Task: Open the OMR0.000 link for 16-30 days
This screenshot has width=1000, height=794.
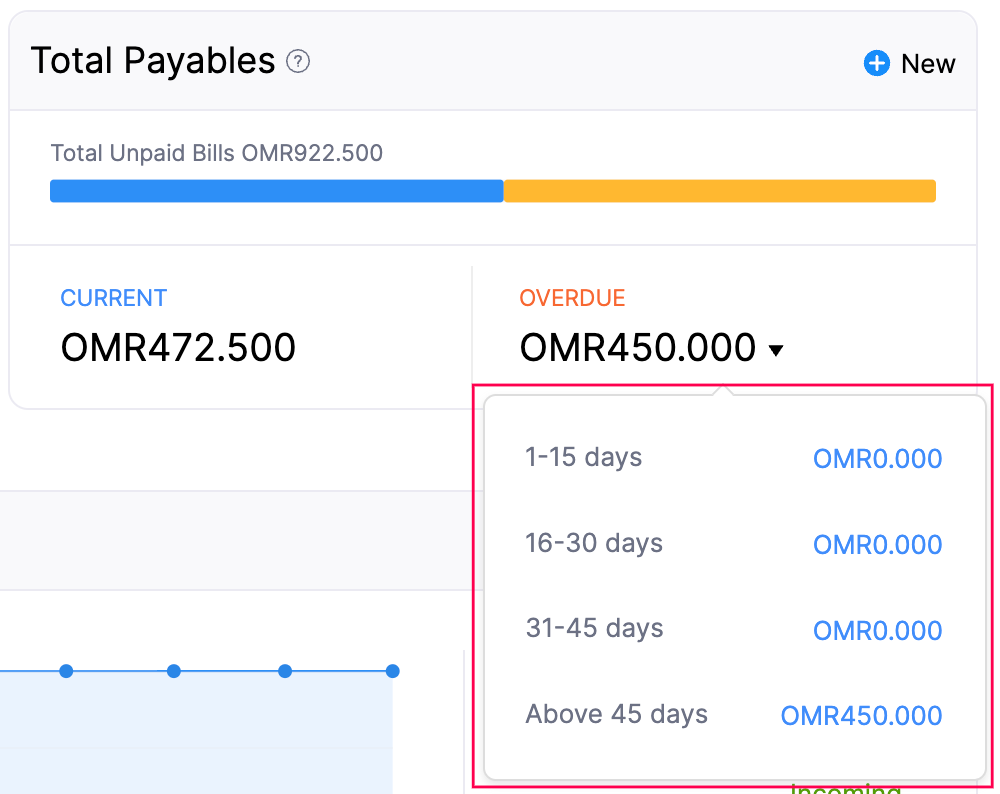Action: [877, 544]
